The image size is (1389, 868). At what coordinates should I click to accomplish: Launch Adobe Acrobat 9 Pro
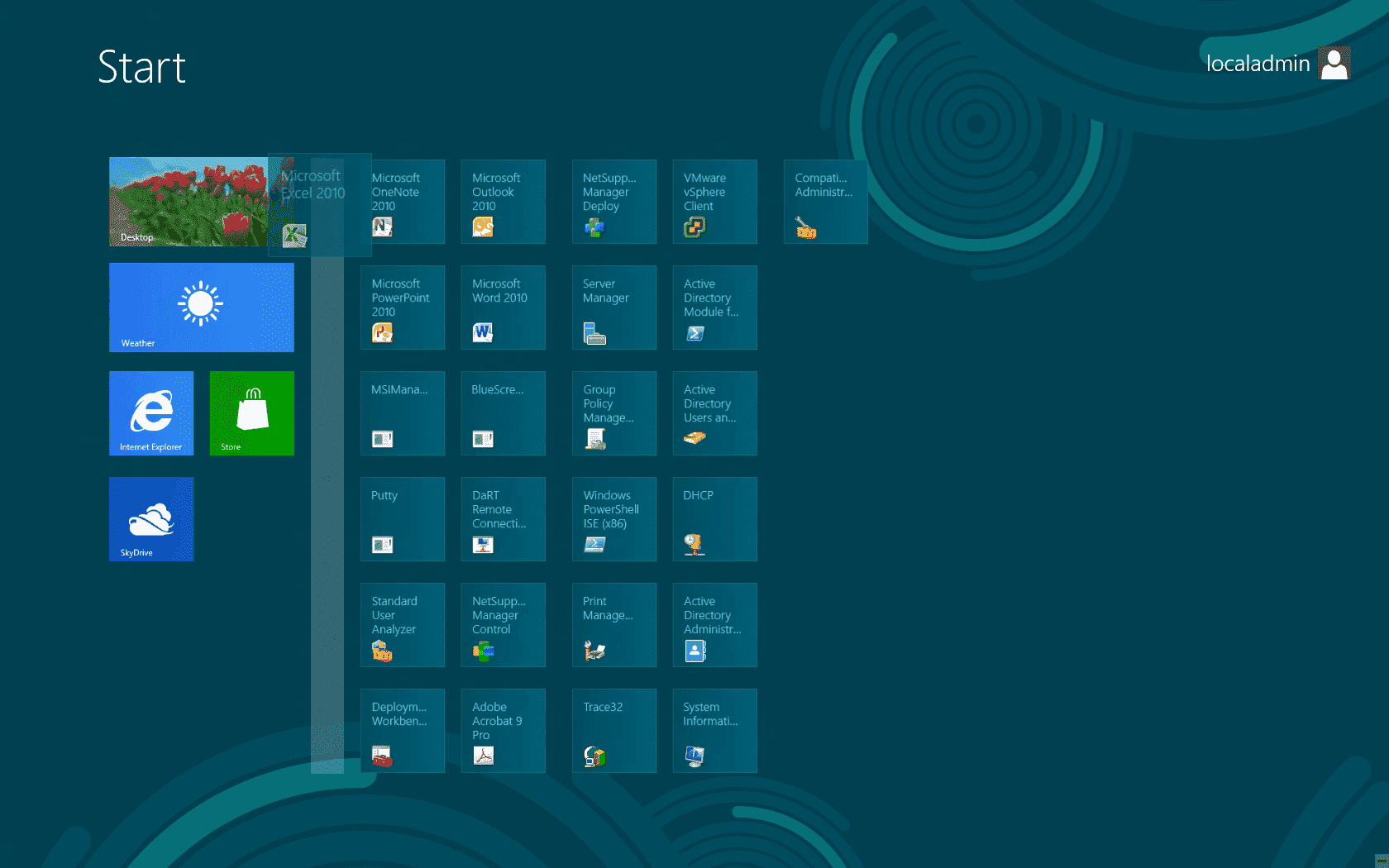(x=504, y=731)
